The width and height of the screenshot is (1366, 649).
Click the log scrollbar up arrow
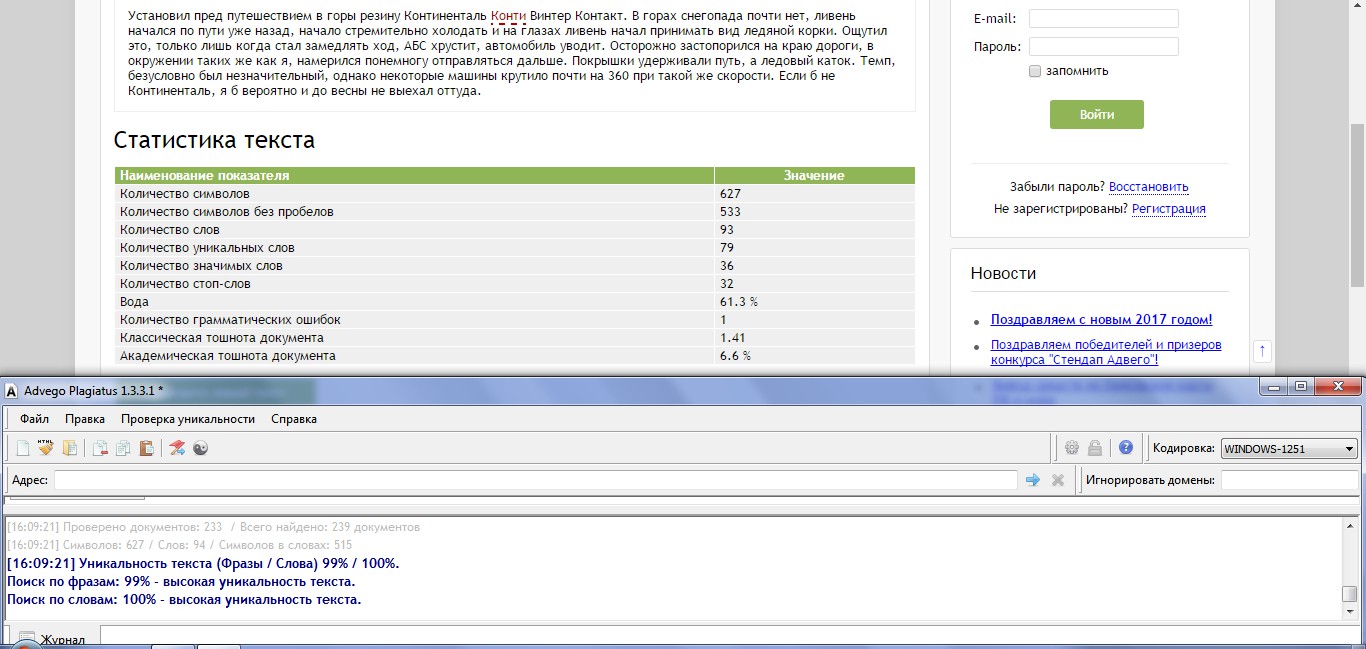tap(1349, 525)
